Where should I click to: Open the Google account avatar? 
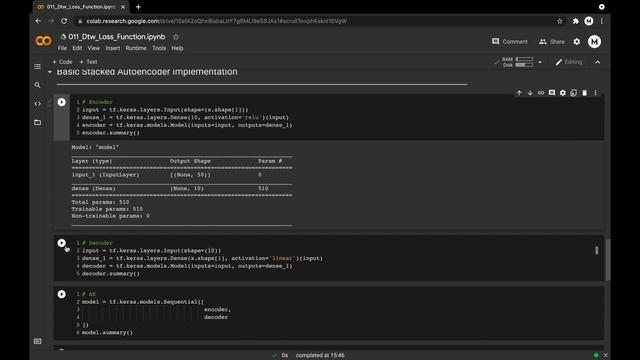594,42
